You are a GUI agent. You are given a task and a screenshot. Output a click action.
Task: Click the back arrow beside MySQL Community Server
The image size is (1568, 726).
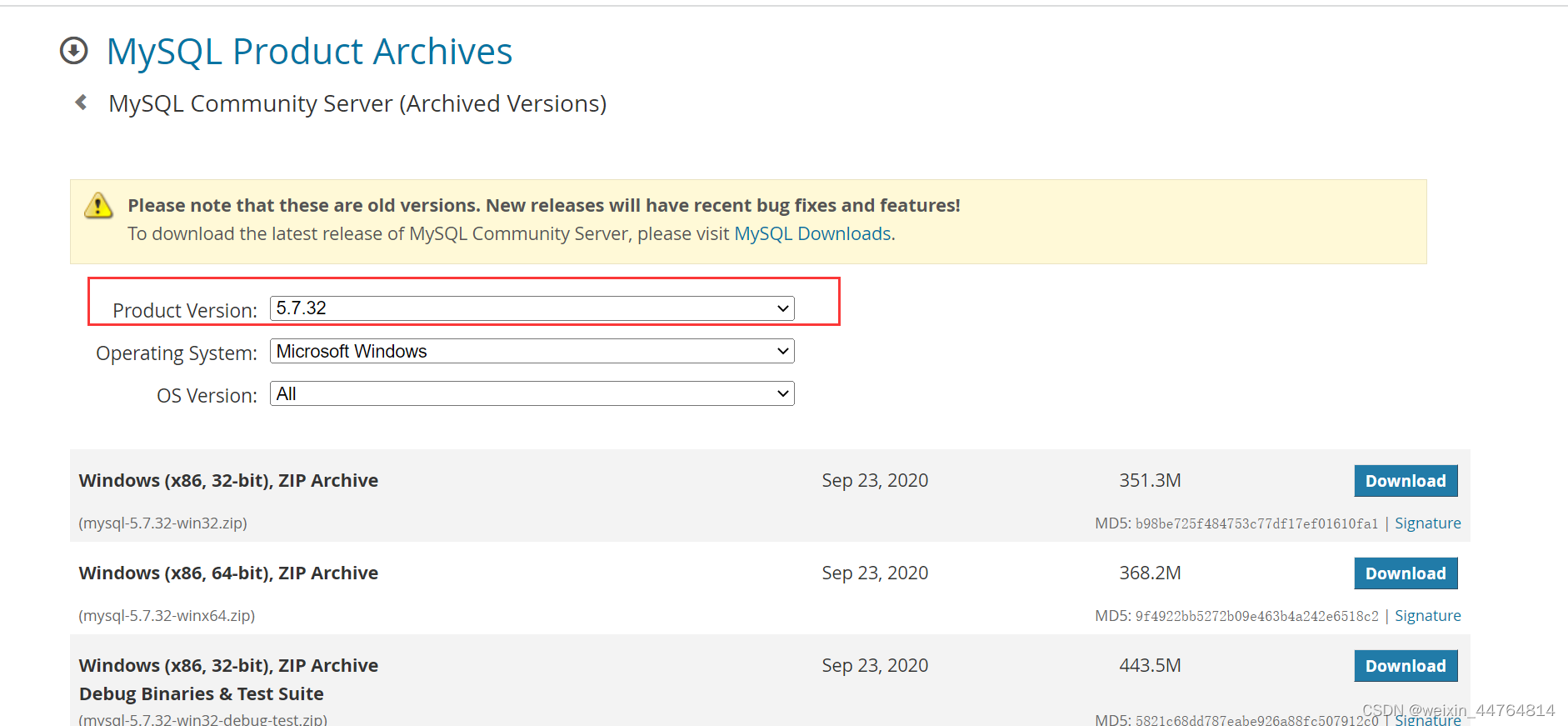pos(81,103)
